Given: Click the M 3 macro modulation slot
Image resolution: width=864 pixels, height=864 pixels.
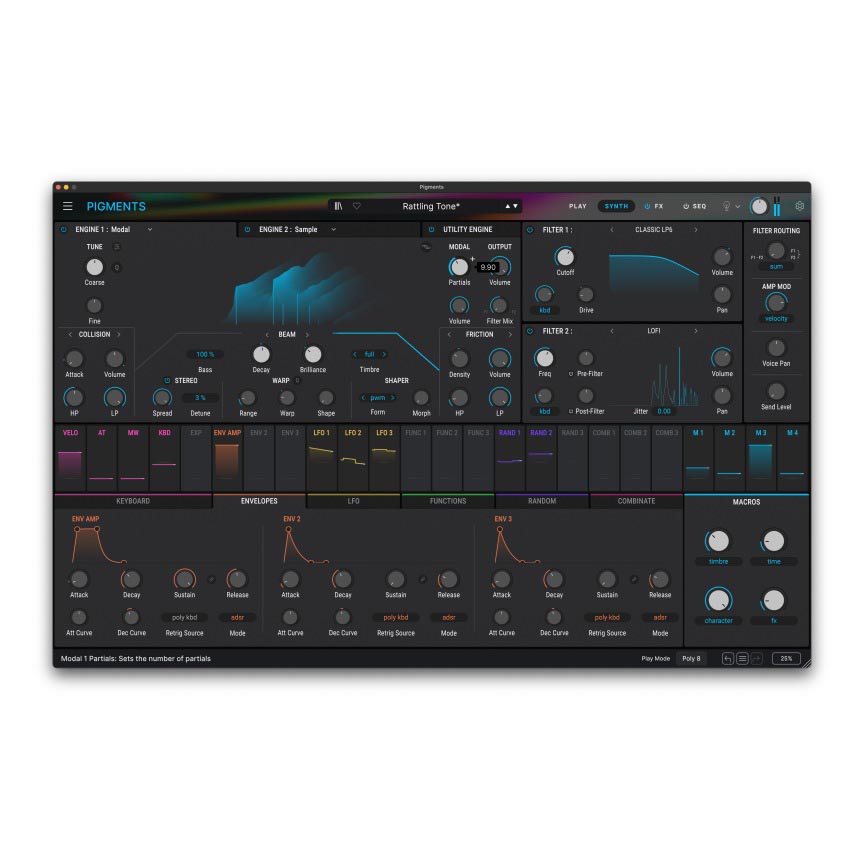Looking at the screenshot, I should point(760,457).
